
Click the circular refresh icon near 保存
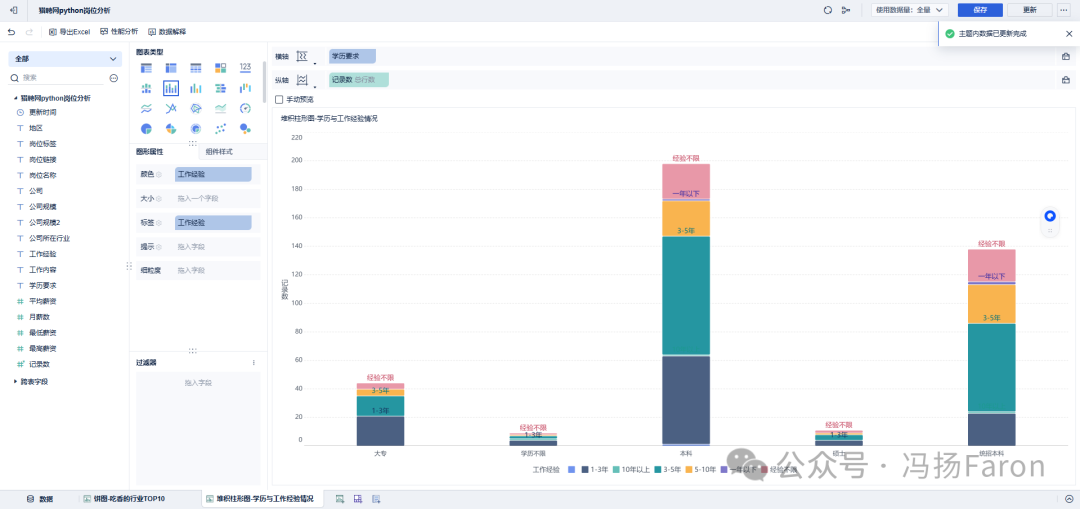[828, 10]
